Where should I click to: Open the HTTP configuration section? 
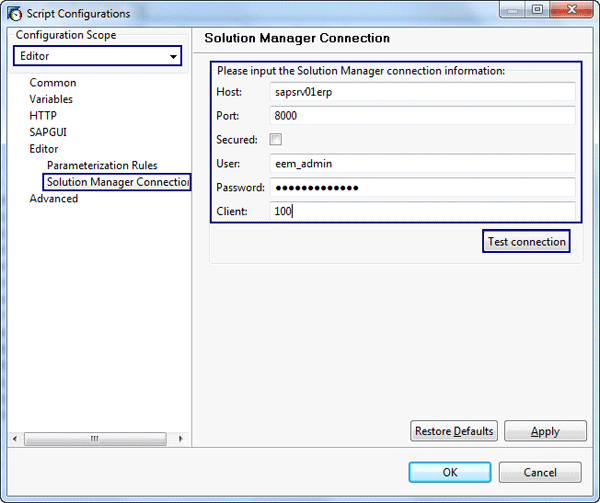(43, 116)
